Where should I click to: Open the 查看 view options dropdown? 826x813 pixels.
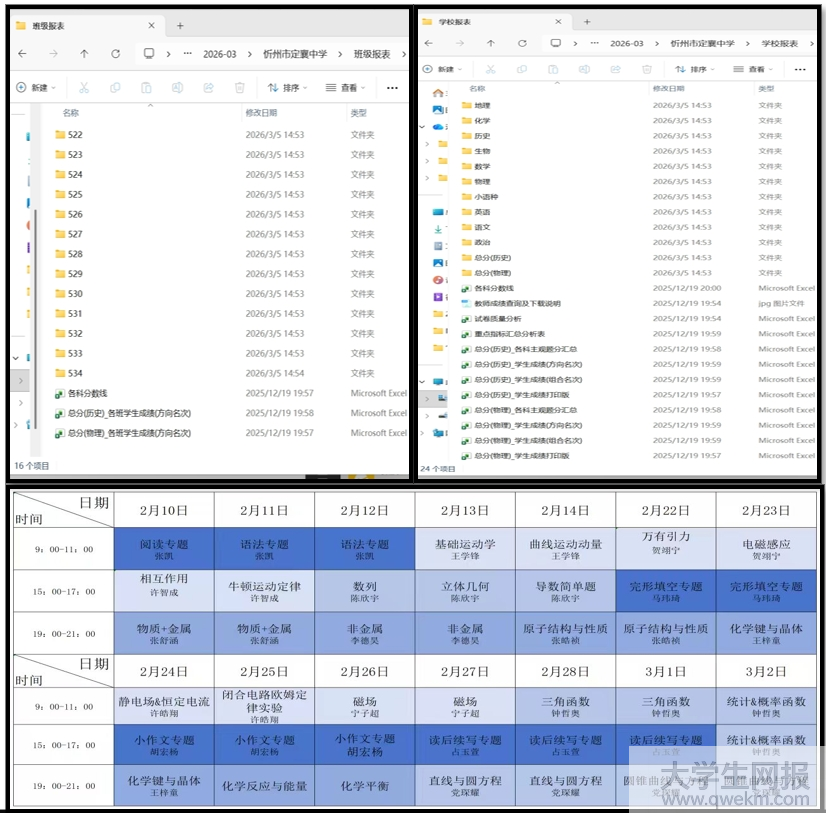pyautogui.click(x=345, y=89)
